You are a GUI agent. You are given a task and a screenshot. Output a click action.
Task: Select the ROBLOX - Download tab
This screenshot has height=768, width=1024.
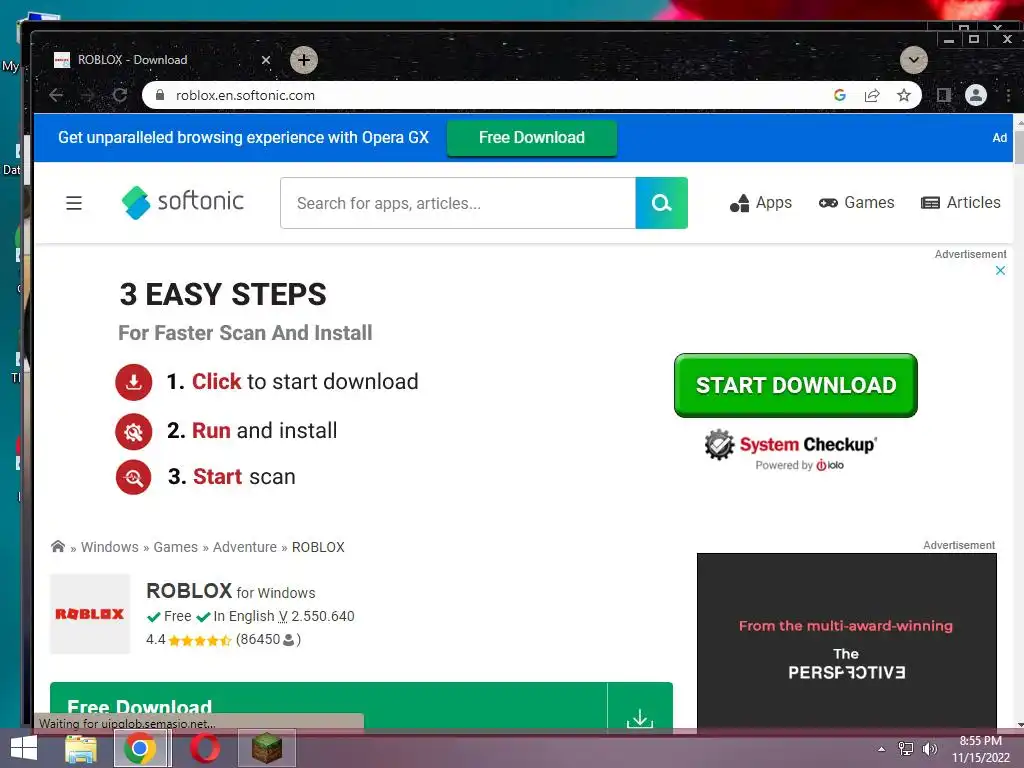tap(160, 60)
